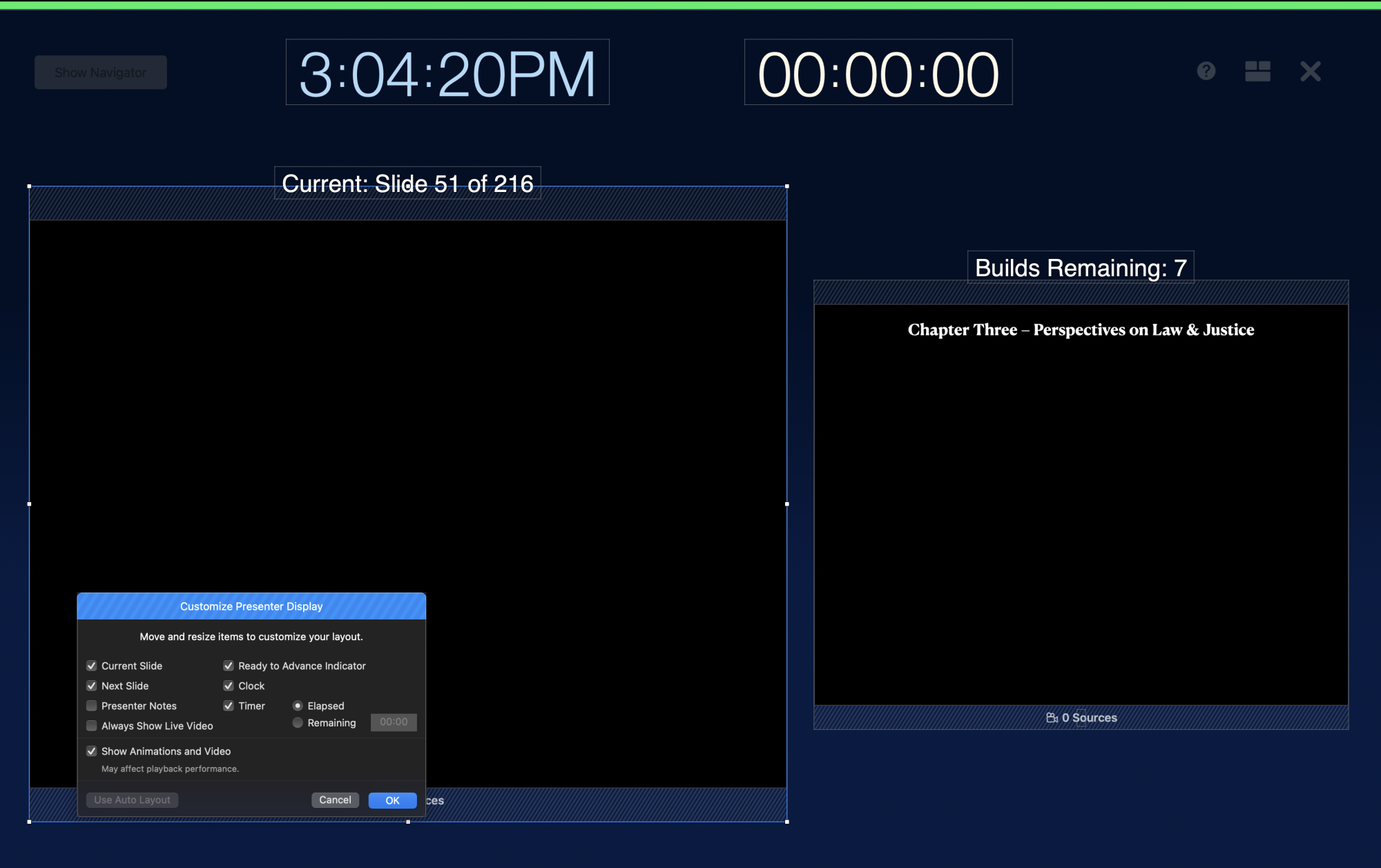Exit slideshow with the X icon
Viewport: 1381px width, 868px height.
(1310, 71)
